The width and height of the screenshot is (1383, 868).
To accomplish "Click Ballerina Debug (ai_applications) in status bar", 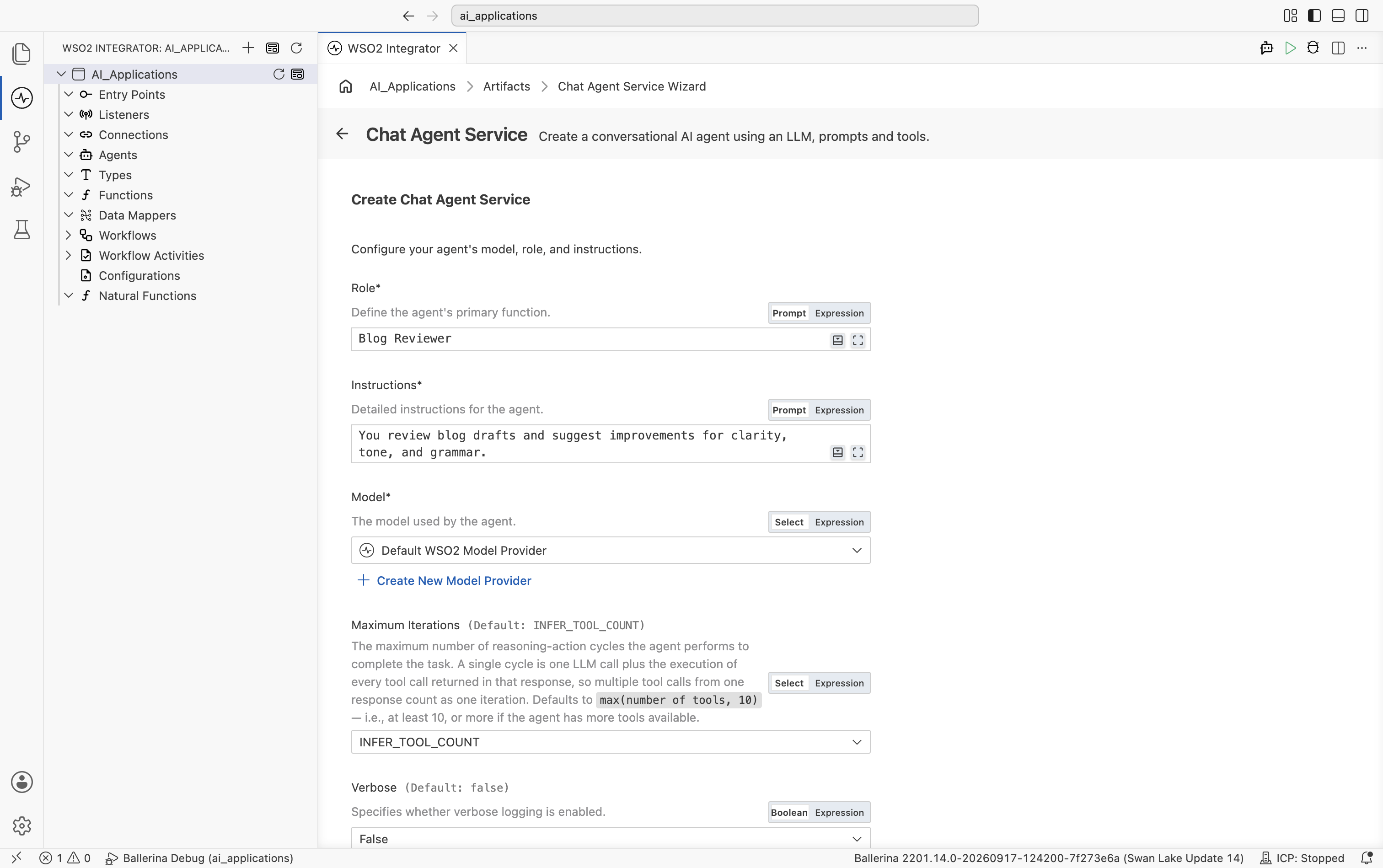I will click(199, 858).
